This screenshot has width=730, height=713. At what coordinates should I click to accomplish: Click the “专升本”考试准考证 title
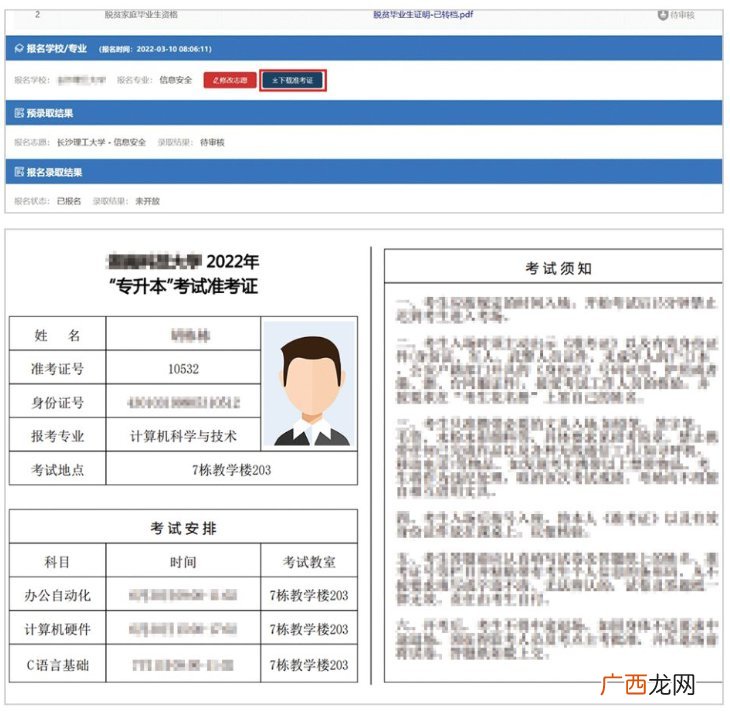(183, 286)
